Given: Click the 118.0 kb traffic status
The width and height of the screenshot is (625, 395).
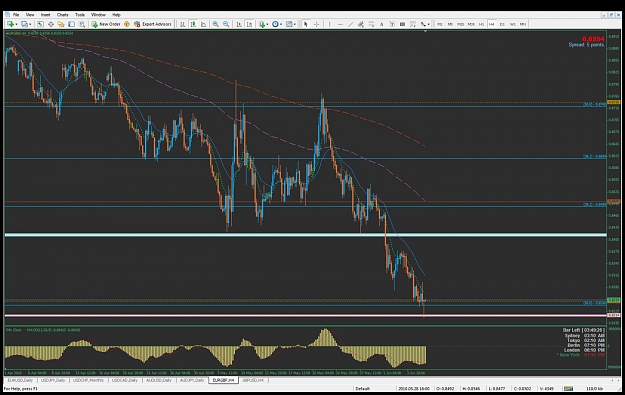Looking at the screenshot, I should [594, 388].
